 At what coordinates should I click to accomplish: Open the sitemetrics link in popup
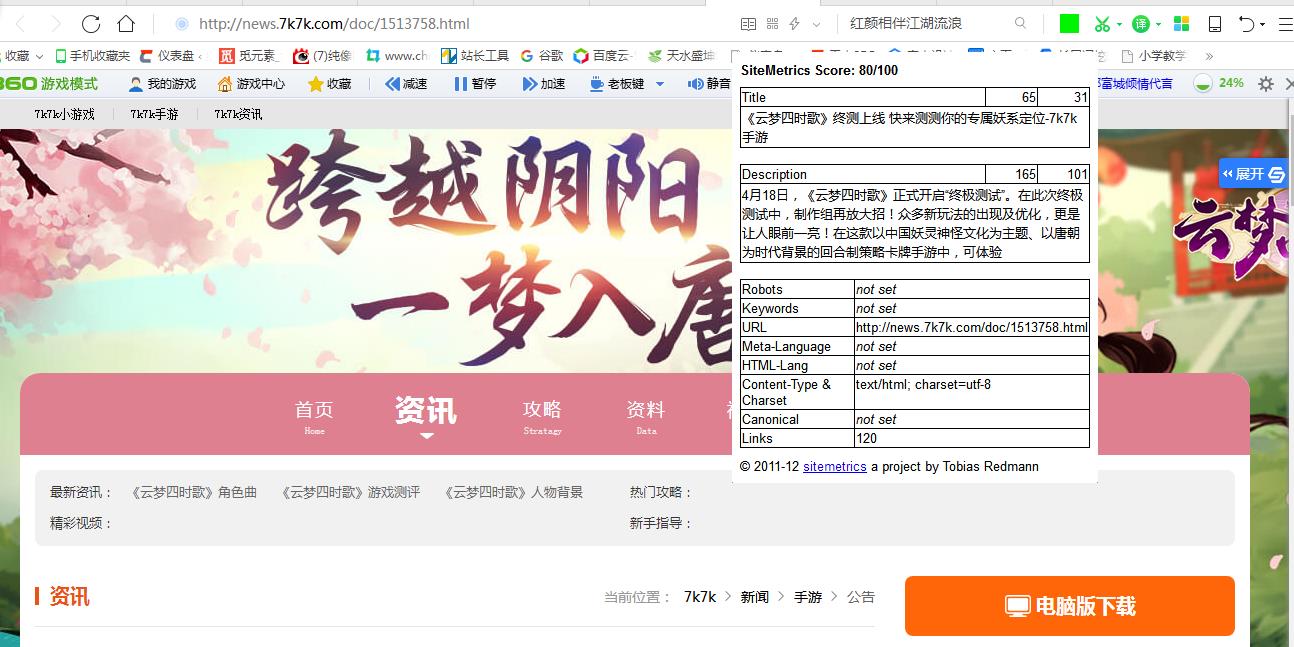point(835,467)
